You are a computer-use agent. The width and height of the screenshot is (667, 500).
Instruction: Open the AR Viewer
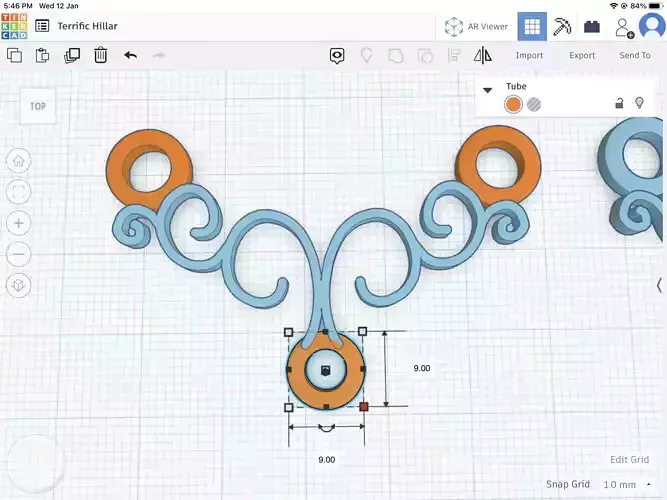(x=476, y=27)
